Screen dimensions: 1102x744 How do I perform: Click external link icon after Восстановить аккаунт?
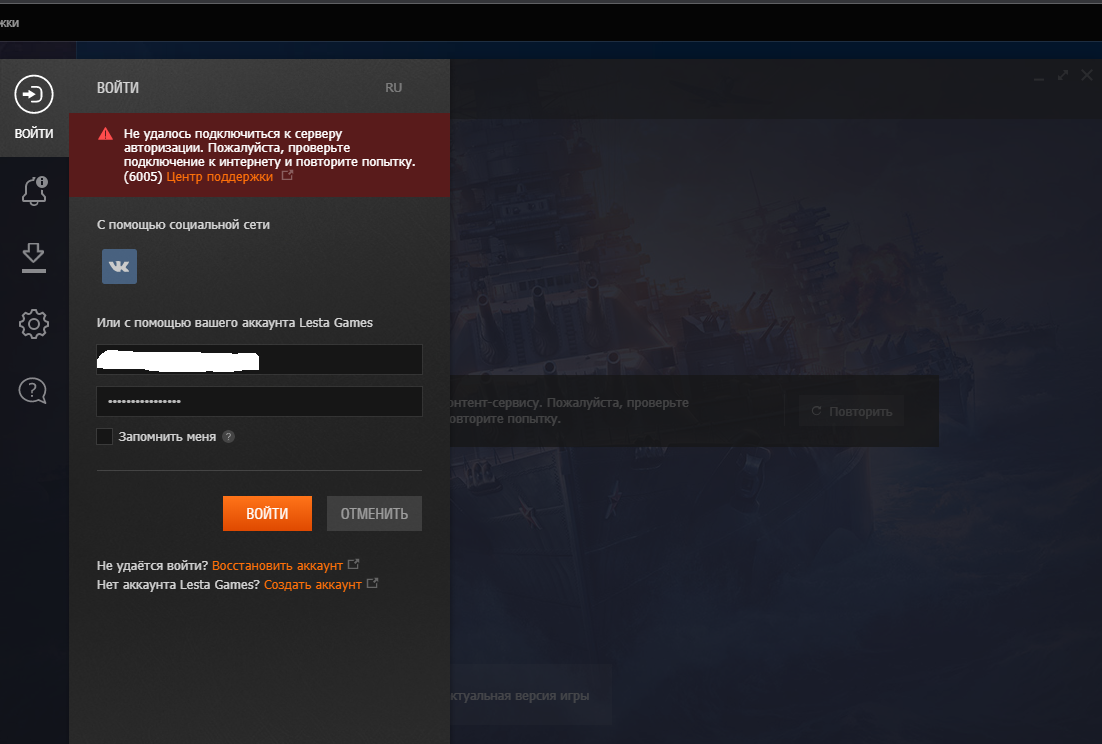[x=354, y=564]
